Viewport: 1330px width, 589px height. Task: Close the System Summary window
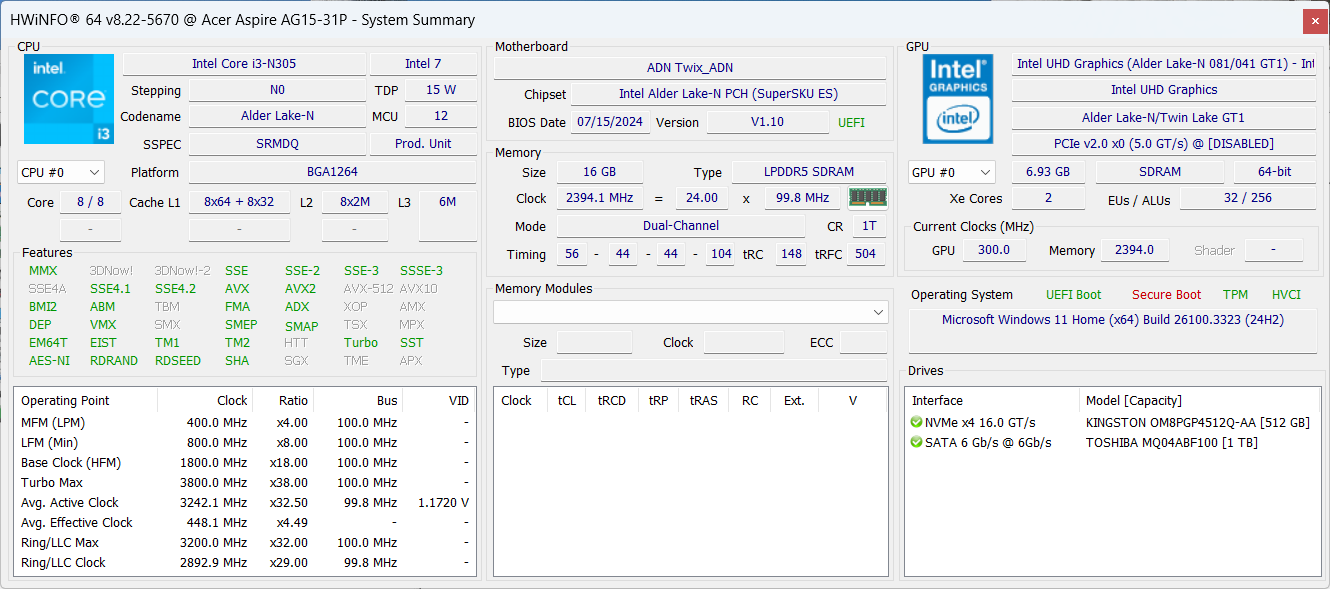(x=1316, y=20)
